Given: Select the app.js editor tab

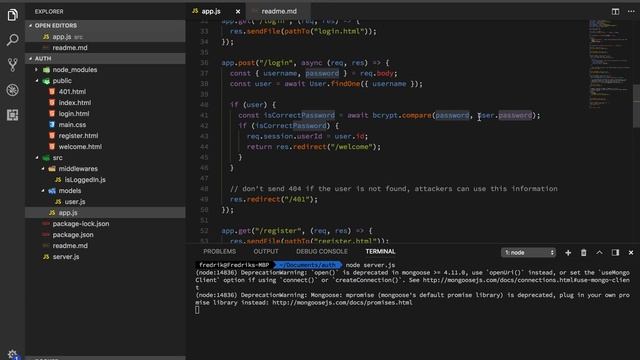Looking at the screenshot, I should (211, 11).
